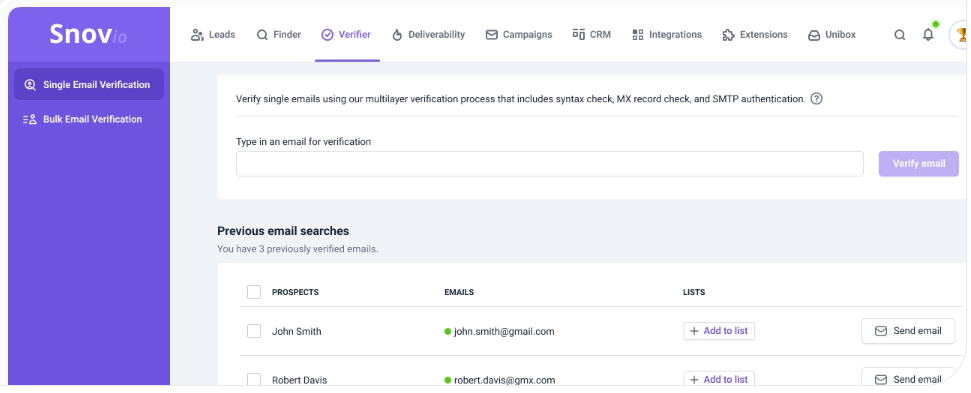Click the John Smith prospect name
The width and height of the screenshot is (971, 393).
coord(297,331)
